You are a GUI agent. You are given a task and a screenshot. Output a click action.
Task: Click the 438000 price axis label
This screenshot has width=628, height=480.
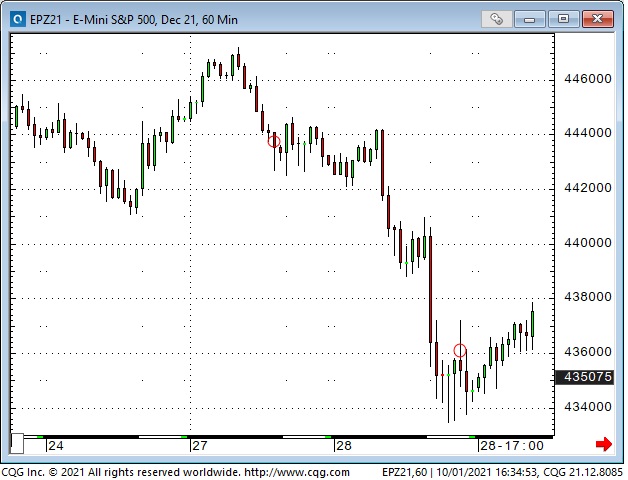tap(588, 297)
